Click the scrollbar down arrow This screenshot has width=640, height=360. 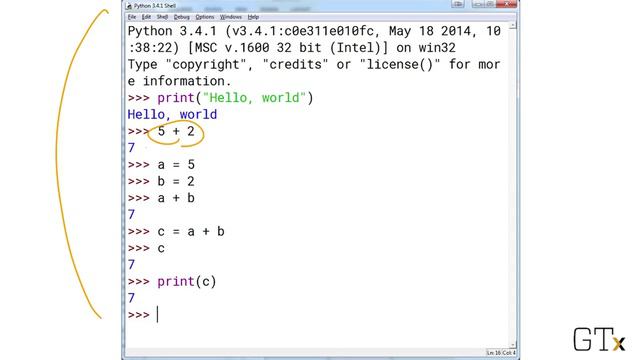(x=513, y=345)
